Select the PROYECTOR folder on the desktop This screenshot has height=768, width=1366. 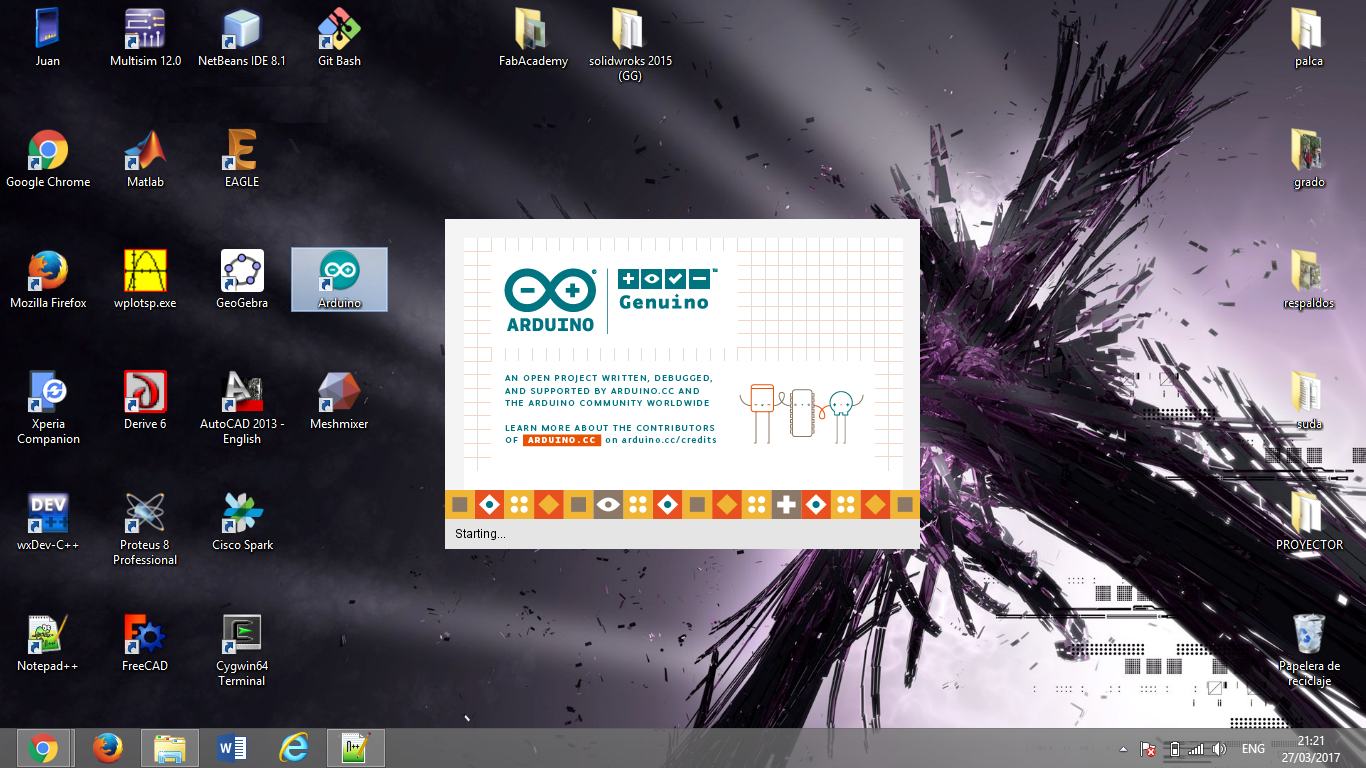click(1308, 523)
